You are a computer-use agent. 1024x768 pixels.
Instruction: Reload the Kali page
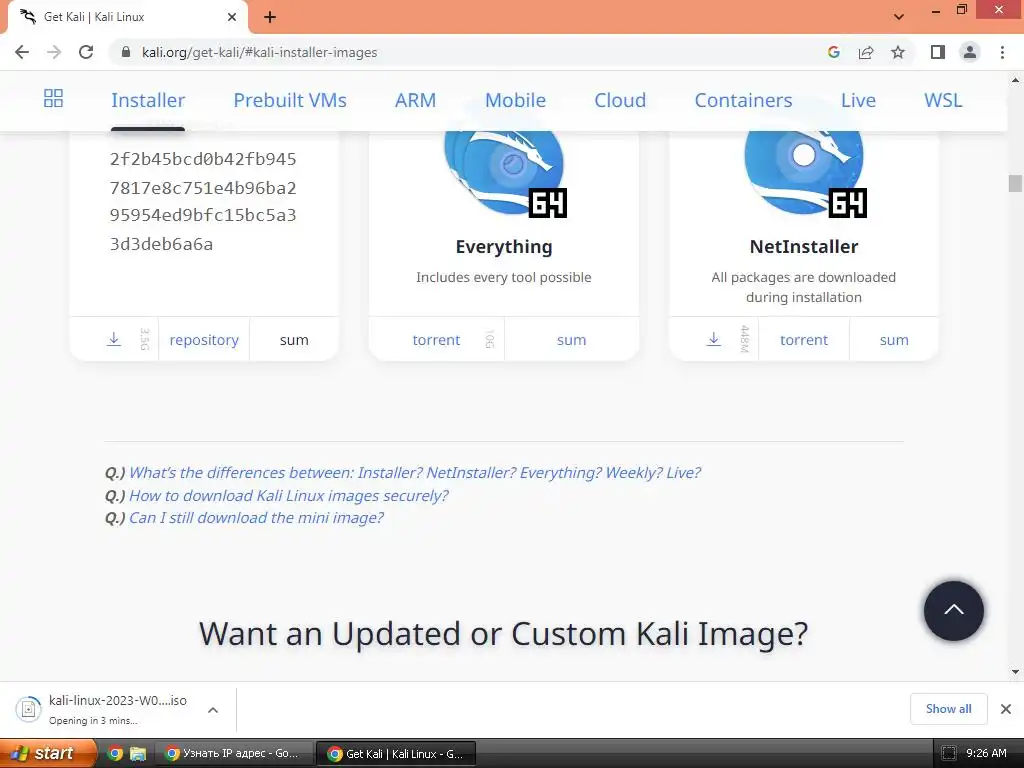[x=86, y=52]
